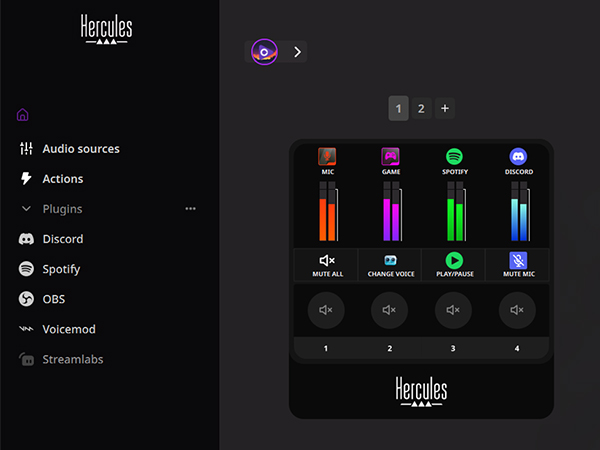The width and height of the screenshot is (600, 450).
Task: Click the Discord channel icon on mixer
Action: click(518, 157)
